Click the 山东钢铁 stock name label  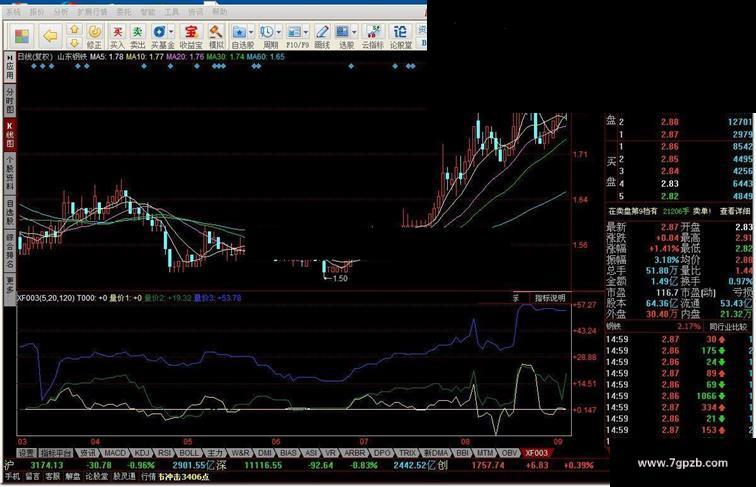click(x=72, y=56)
